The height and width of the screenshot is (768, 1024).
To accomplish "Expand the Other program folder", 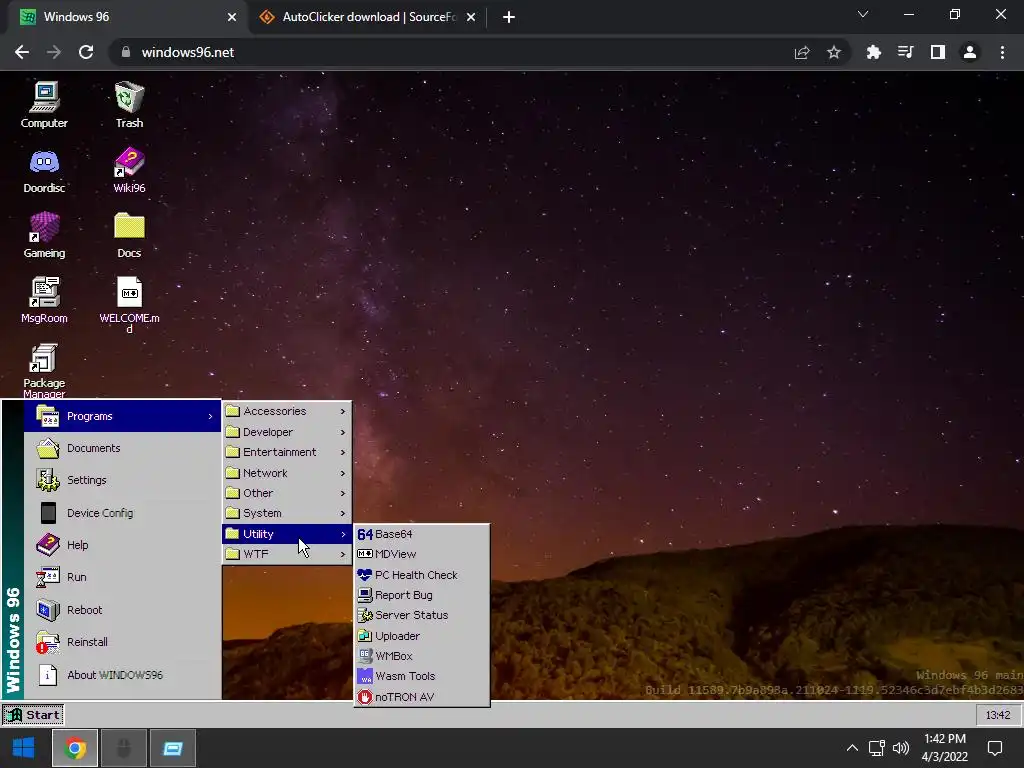I will (x=287, y=493).
